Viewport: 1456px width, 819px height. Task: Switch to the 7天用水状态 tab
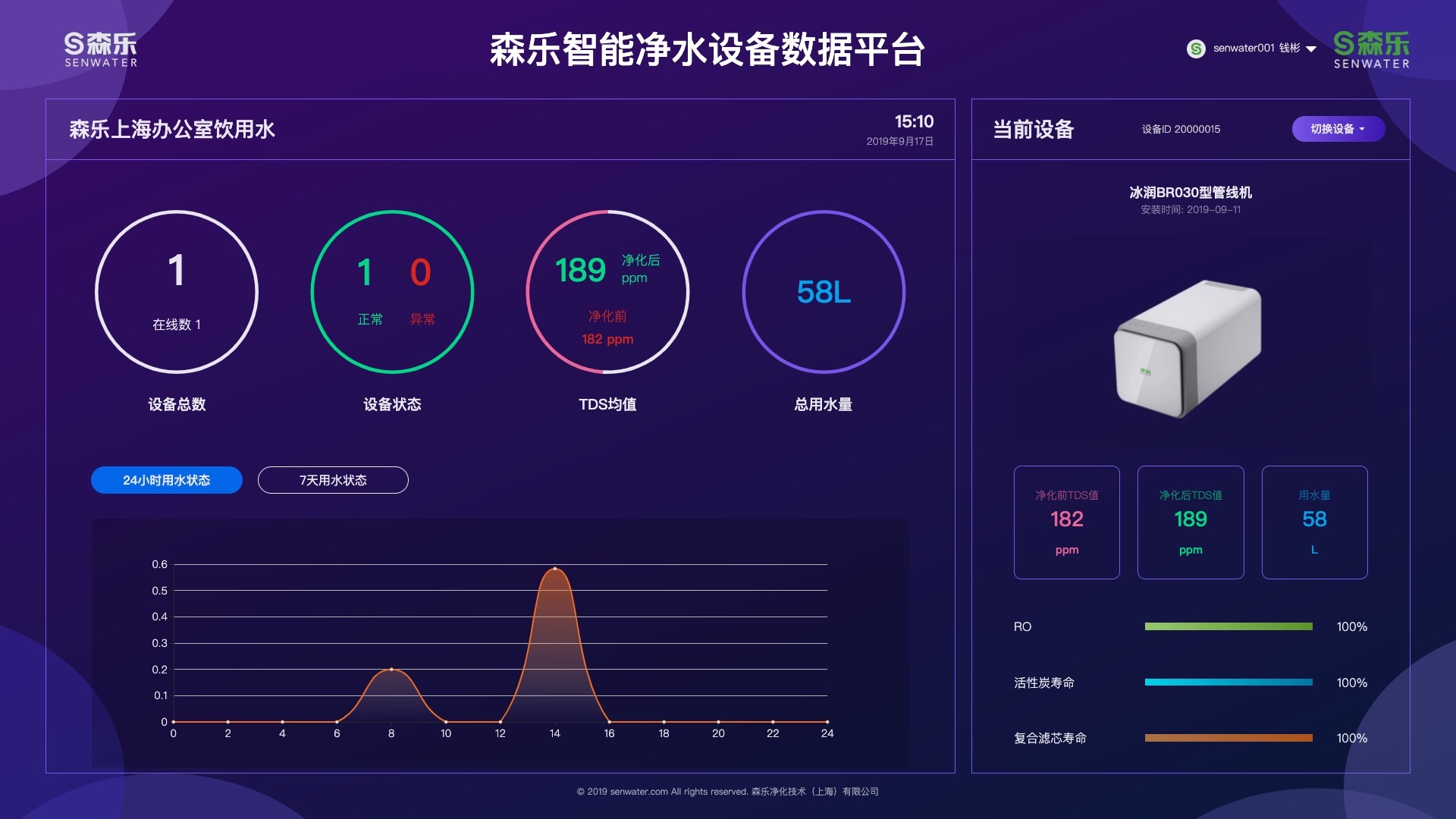333,480
